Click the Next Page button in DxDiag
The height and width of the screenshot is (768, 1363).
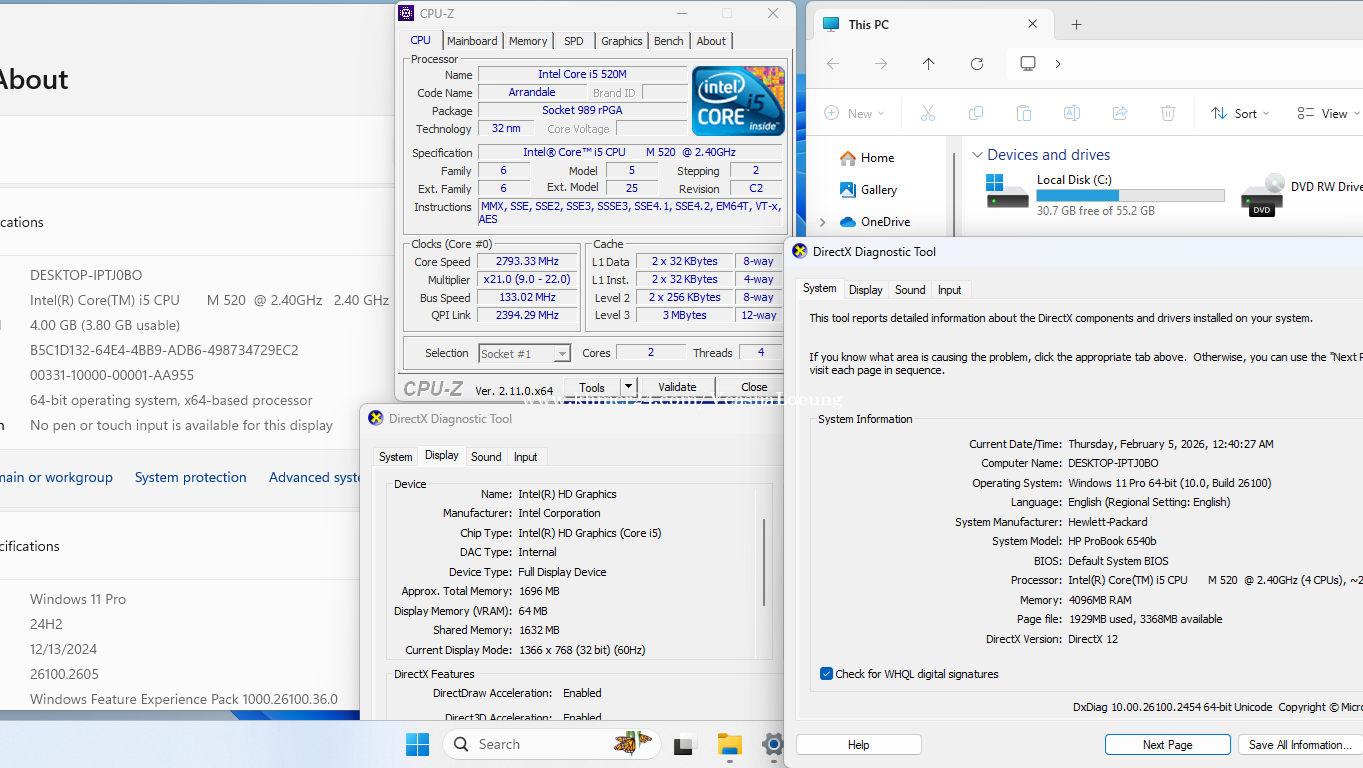pos(1167,745)
